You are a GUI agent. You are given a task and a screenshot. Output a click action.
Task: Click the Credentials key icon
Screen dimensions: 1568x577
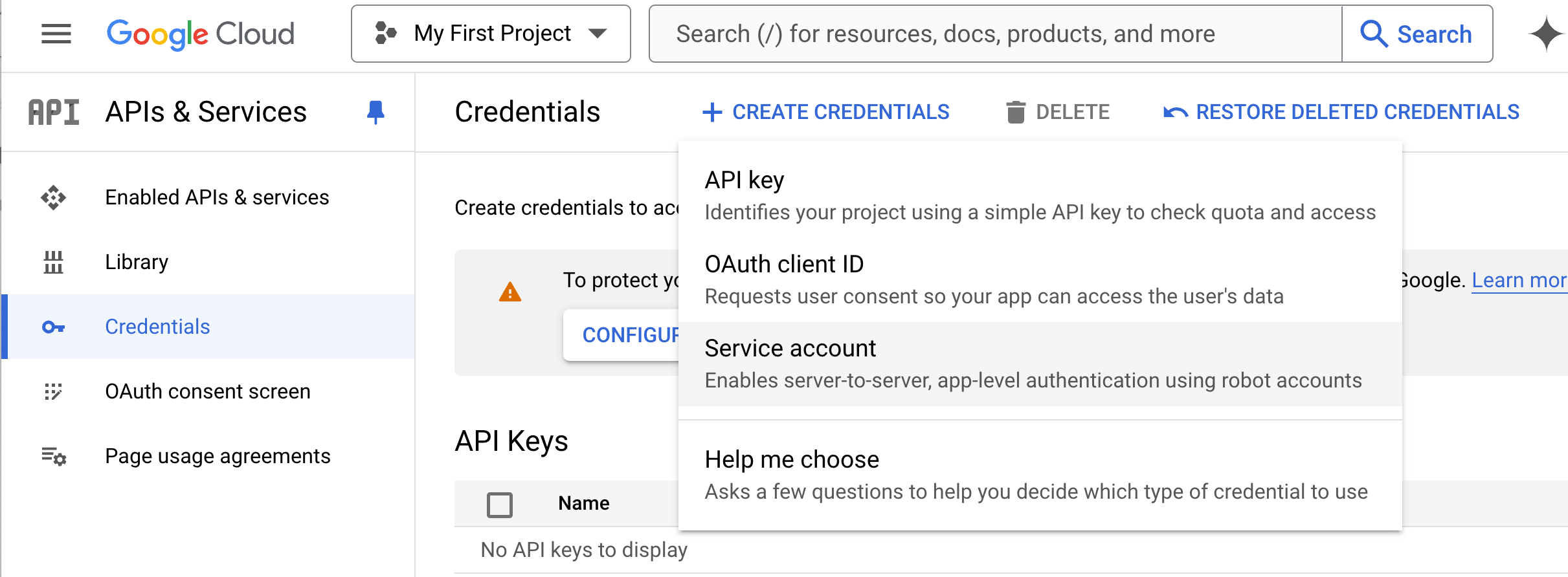click(54, 327)
